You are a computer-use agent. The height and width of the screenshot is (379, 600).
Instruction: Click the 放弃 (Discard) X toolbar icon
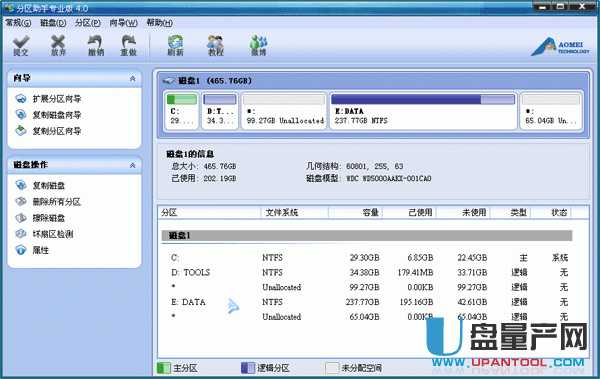click(x=58, y=46)
